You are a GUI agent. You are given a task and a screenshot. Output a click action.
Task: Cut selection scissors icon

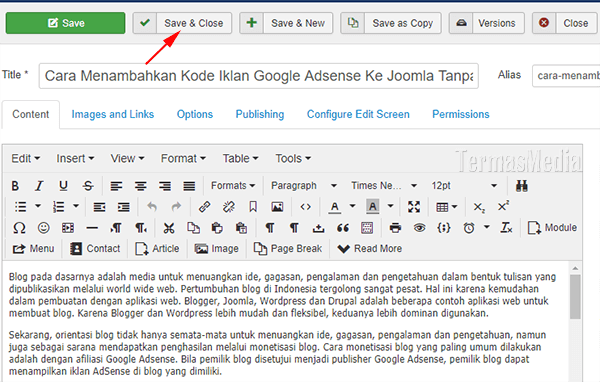169,228
